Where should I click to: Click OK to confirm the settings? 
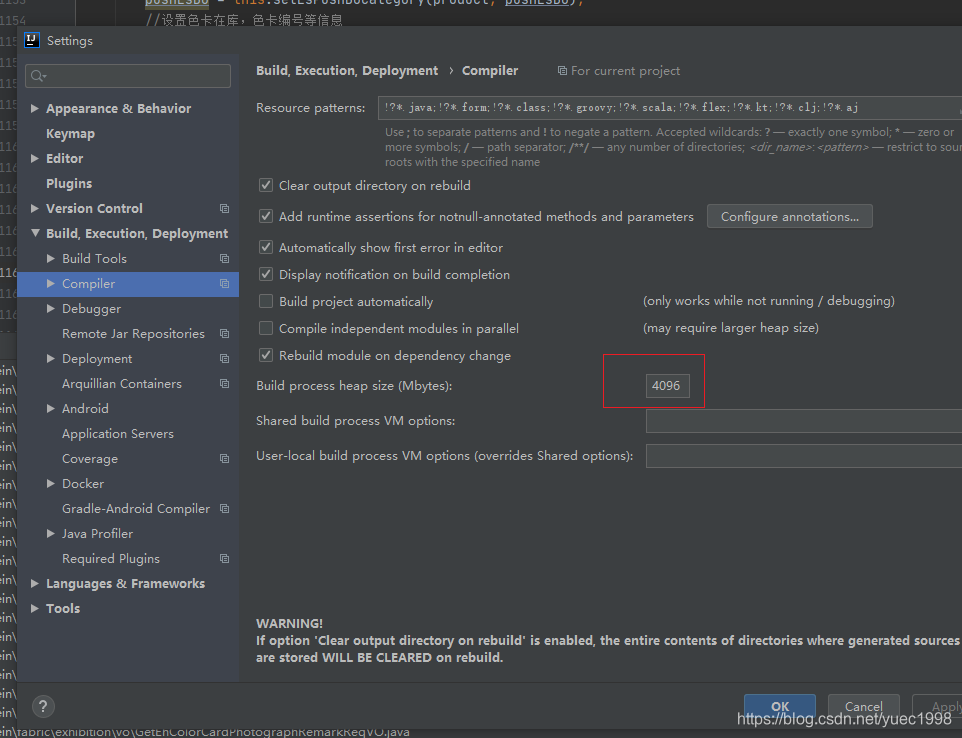coord(779,706)
